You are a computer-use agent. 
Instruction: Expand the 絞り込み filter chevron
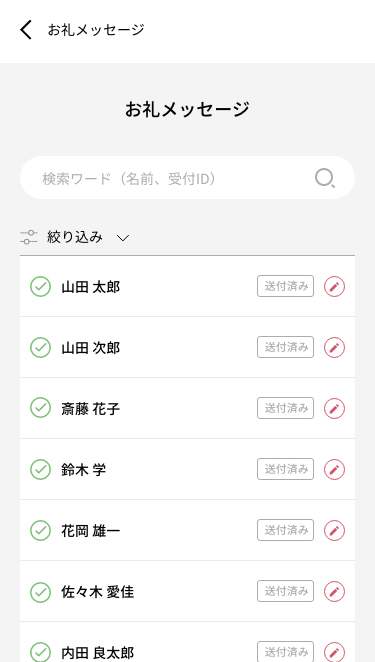pyautogui.click(x=122, y=238)
